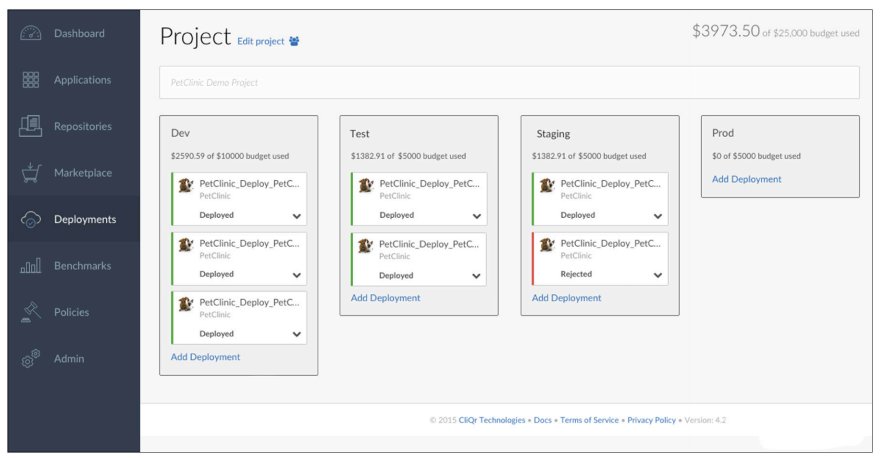Open the Deployments menu item
The image size is (880, 458).
pos(84,219)
